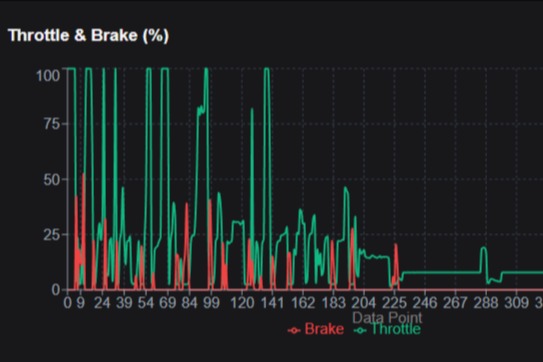Click the x-axis label 288
543x362 pixels.
point(486,303)
